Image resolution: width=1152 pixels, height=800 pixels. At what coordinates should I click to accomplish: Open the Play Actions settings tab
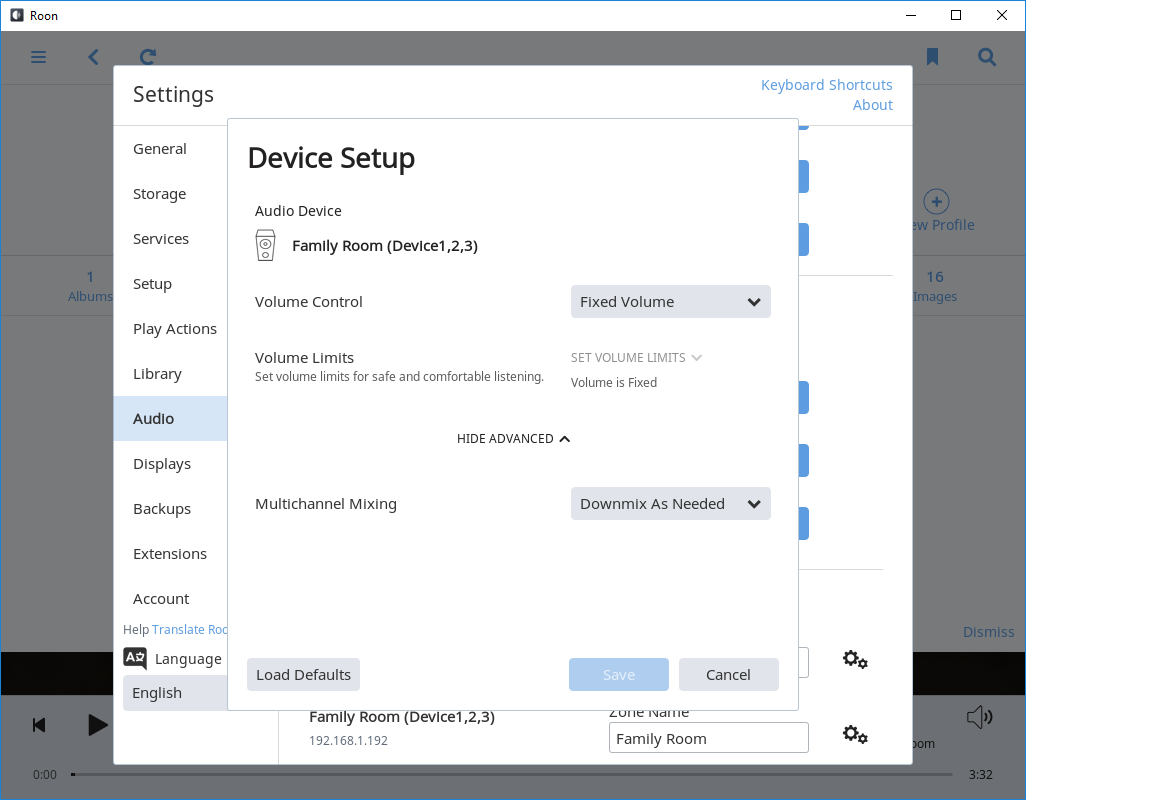tap(170, 329)
